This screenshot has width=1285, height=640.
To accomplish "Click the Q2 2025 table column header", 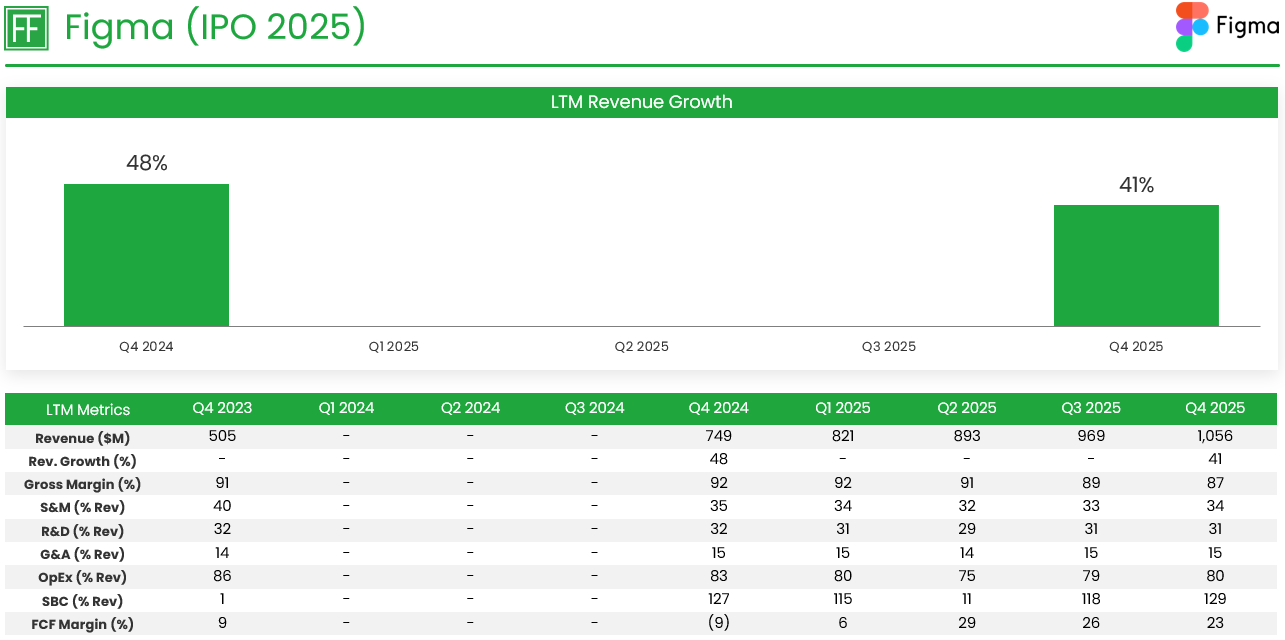I will 966,408.
